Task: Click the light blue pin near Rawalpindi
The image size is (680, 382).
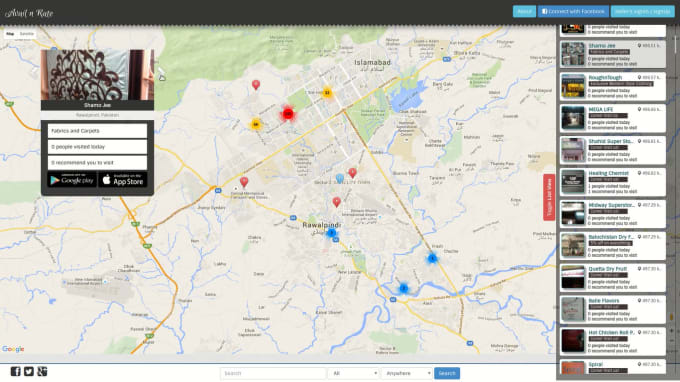Action: tap(340, 178)
